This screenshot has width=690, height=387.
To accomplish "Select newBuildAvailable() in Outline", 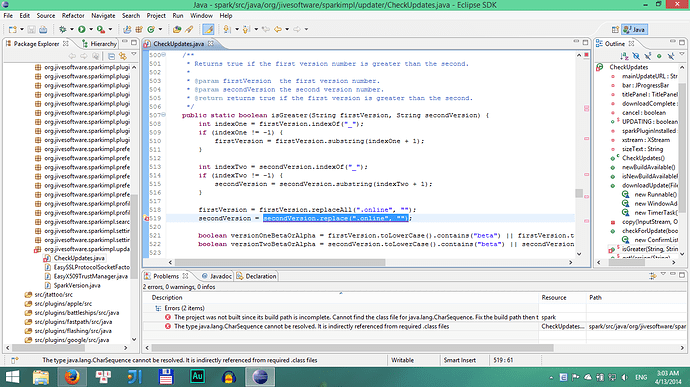I will pyautogui.click(x=648, y=167).
